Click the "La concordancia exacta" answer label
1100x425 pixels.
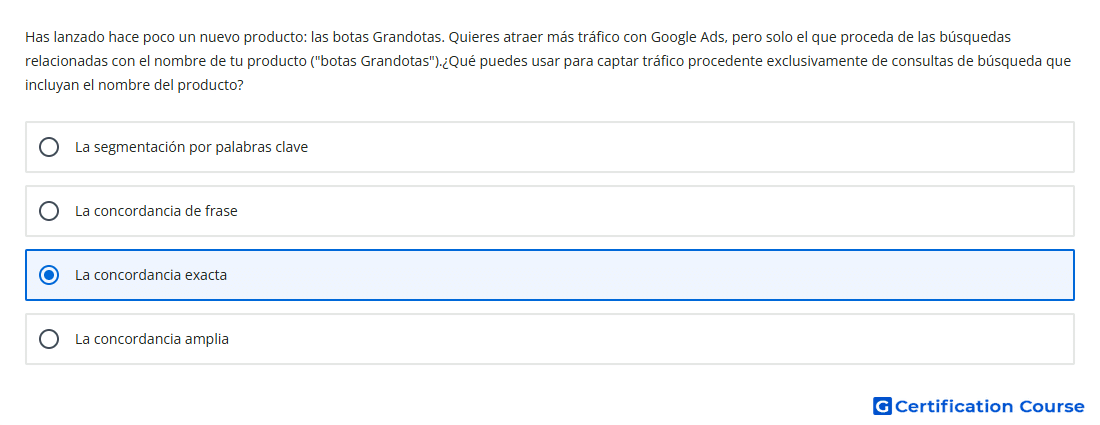click(151, 275)
